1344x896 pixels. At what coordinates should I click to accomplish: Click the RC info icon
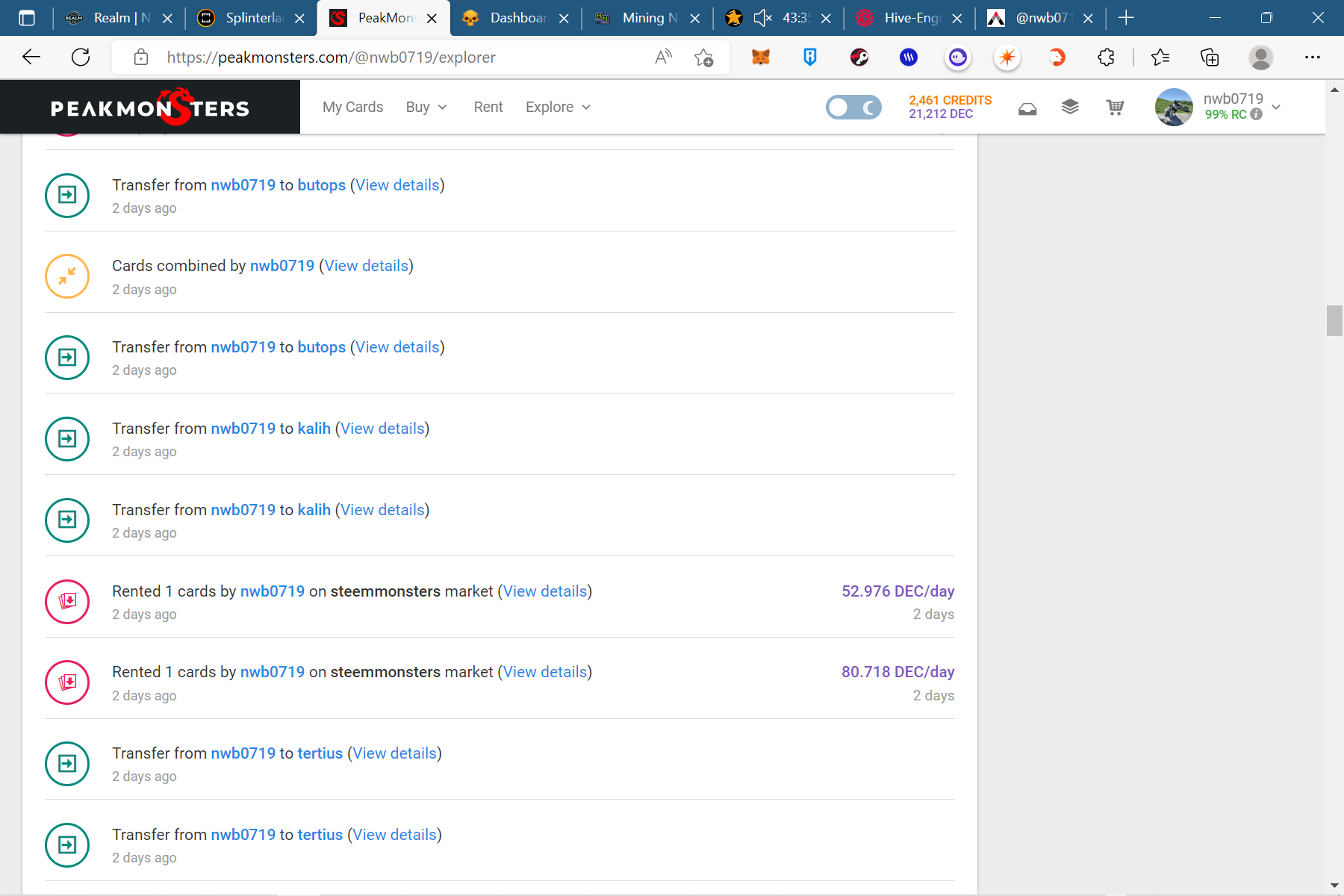[x=1257, y=114]
